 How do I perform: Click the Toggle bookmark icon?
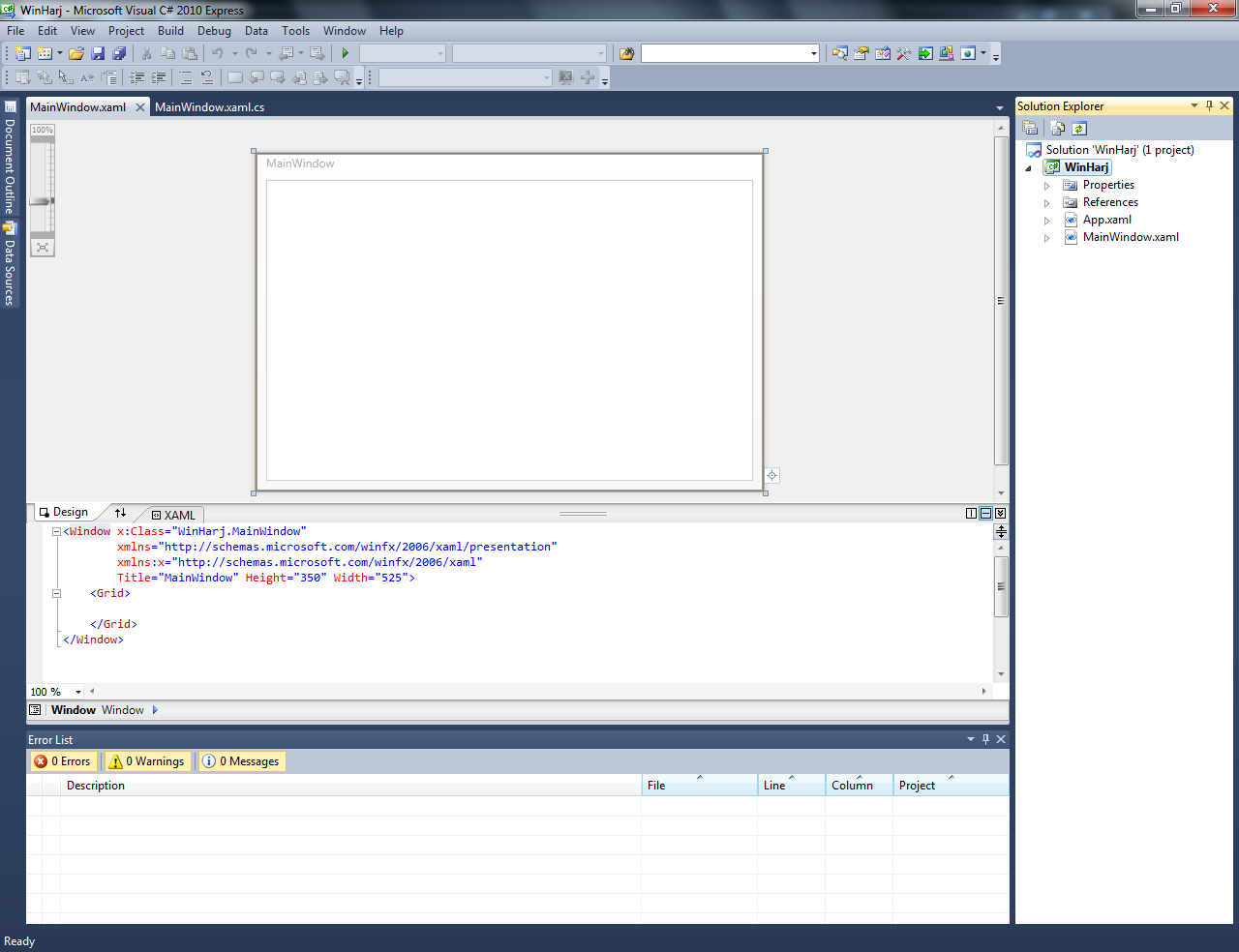(x=235, y=77)
